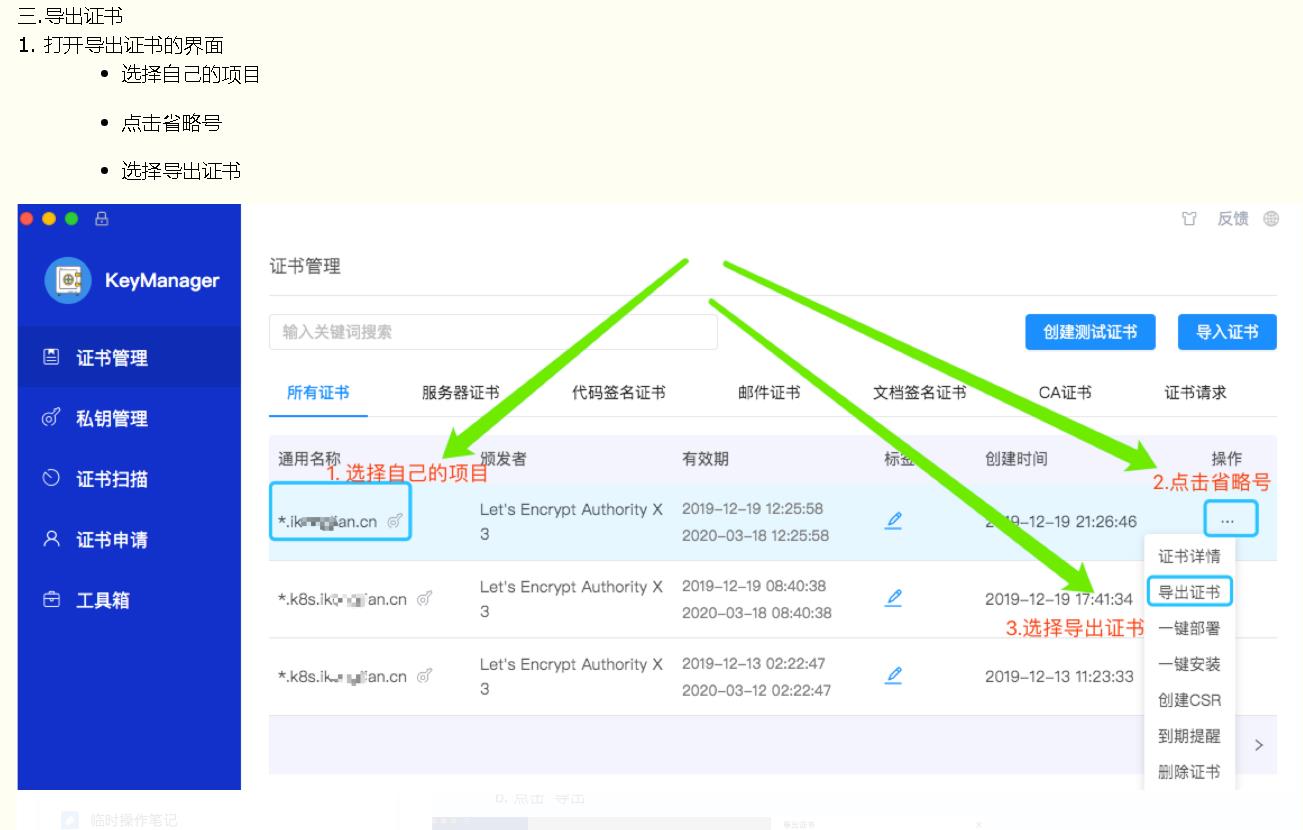Choose 一键安装 from the dropdown menu
This screenshot has height=830, width=1303.
coord(1189,664)
